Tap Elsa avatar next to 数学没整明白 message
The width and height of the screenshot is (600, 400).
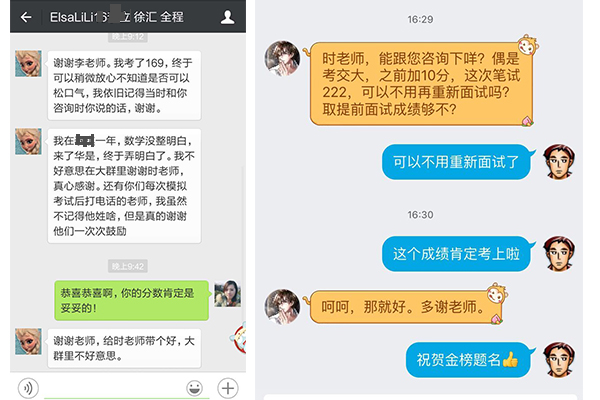[28, 142]
